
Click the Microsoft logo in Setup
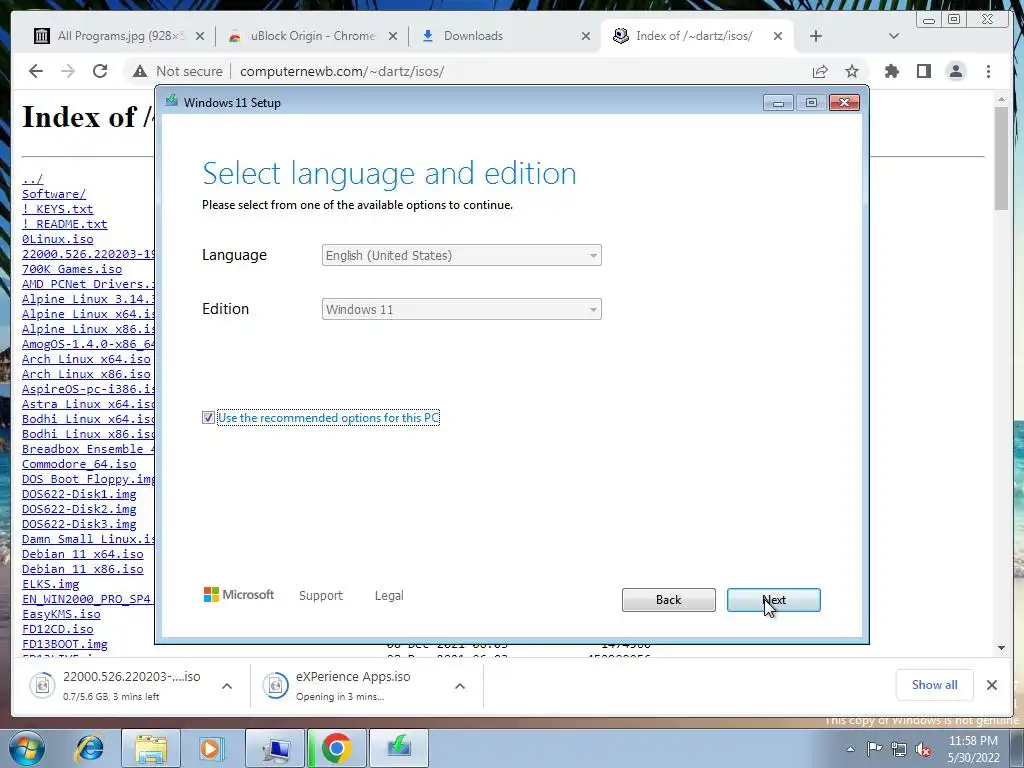(239, 595)
